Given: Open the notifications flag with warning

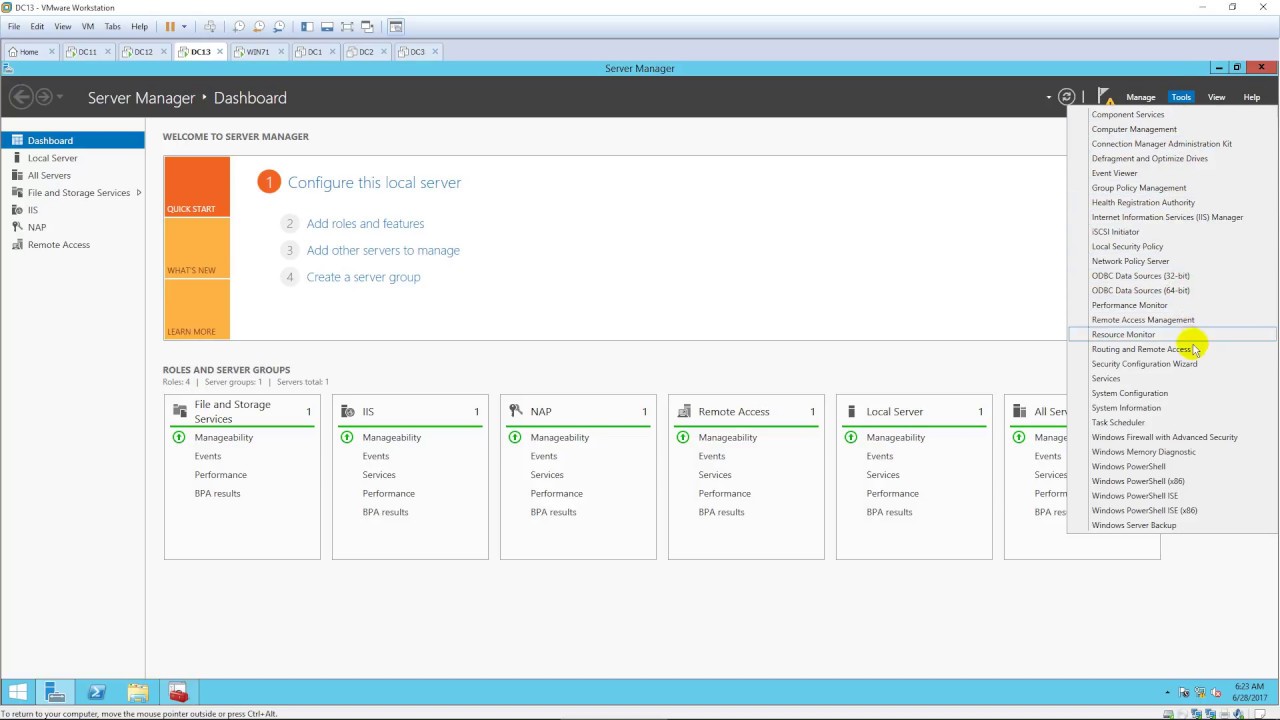Looking at the screenshot, I should [1105, 97].
